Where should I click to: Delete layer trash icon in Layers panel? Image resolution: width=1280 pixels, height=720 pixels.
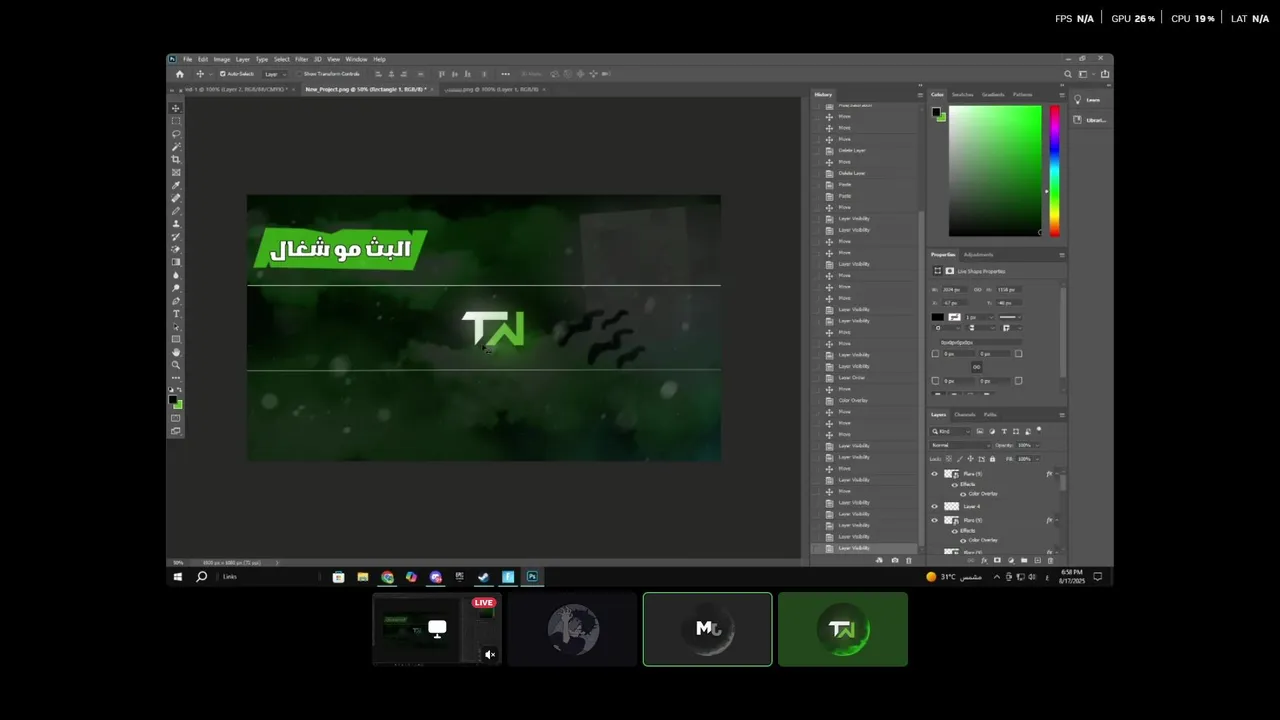1049,561
